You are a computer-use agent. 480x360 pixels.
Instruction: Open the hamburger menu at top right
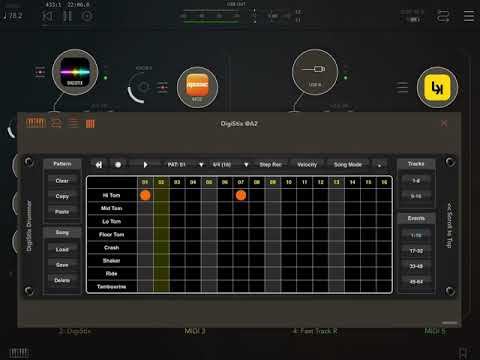[469, 16]
